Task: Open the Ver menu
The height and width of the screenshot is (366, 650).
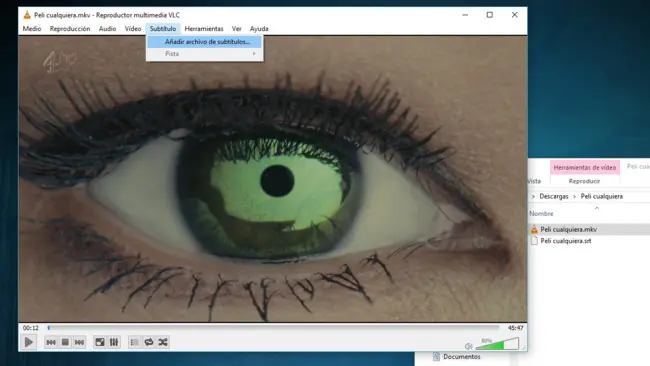Action: [236, 29]
